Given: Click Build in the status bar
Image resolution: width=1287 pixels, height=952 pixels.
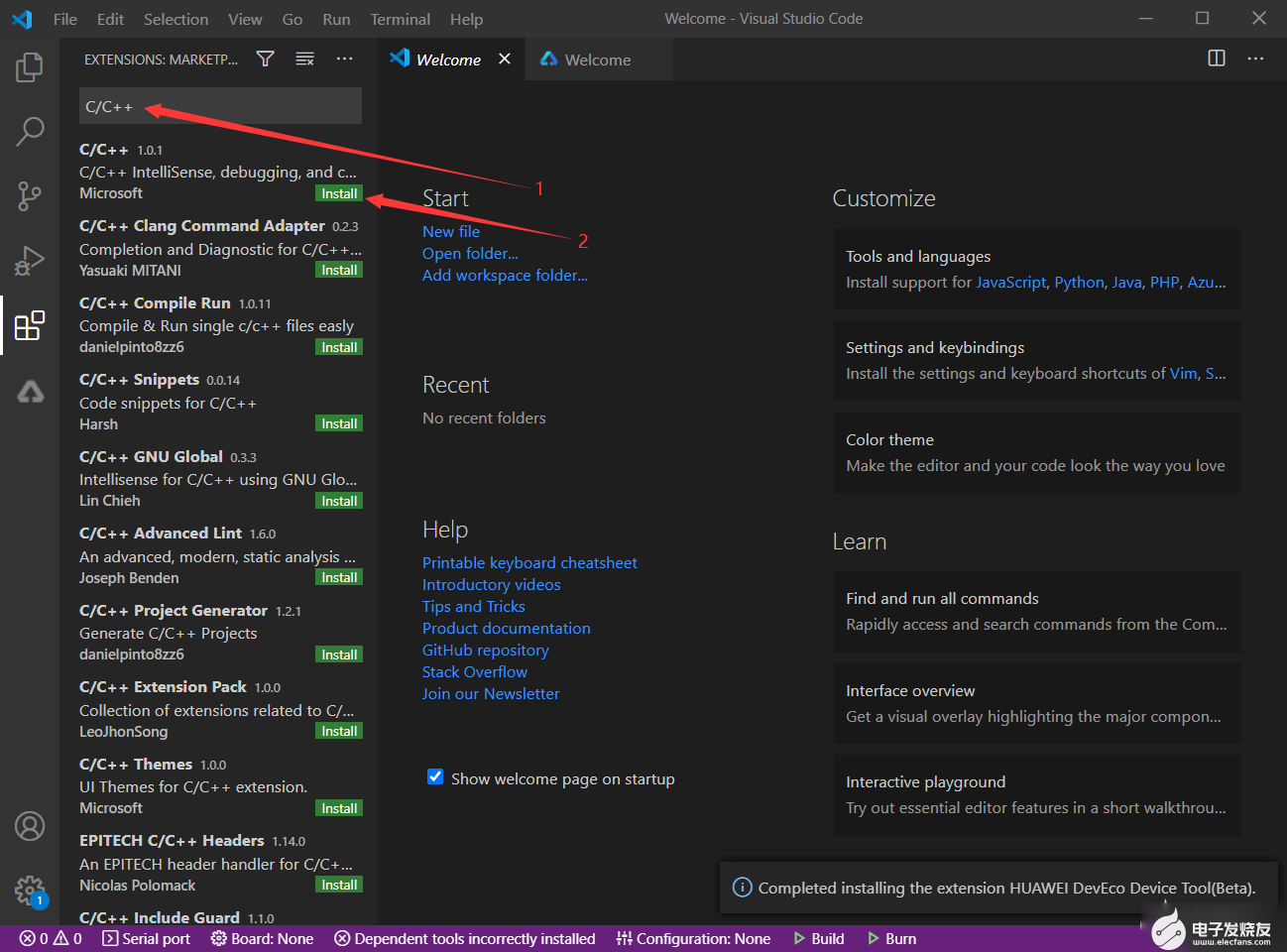Looking at the screenshot, I should coord(818,938).
